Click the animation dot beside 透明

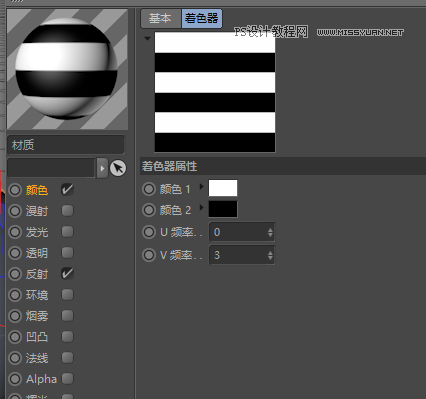(15, 253)
